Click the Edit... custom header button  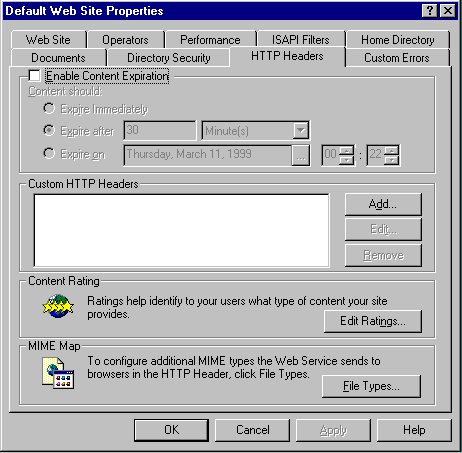383,229
